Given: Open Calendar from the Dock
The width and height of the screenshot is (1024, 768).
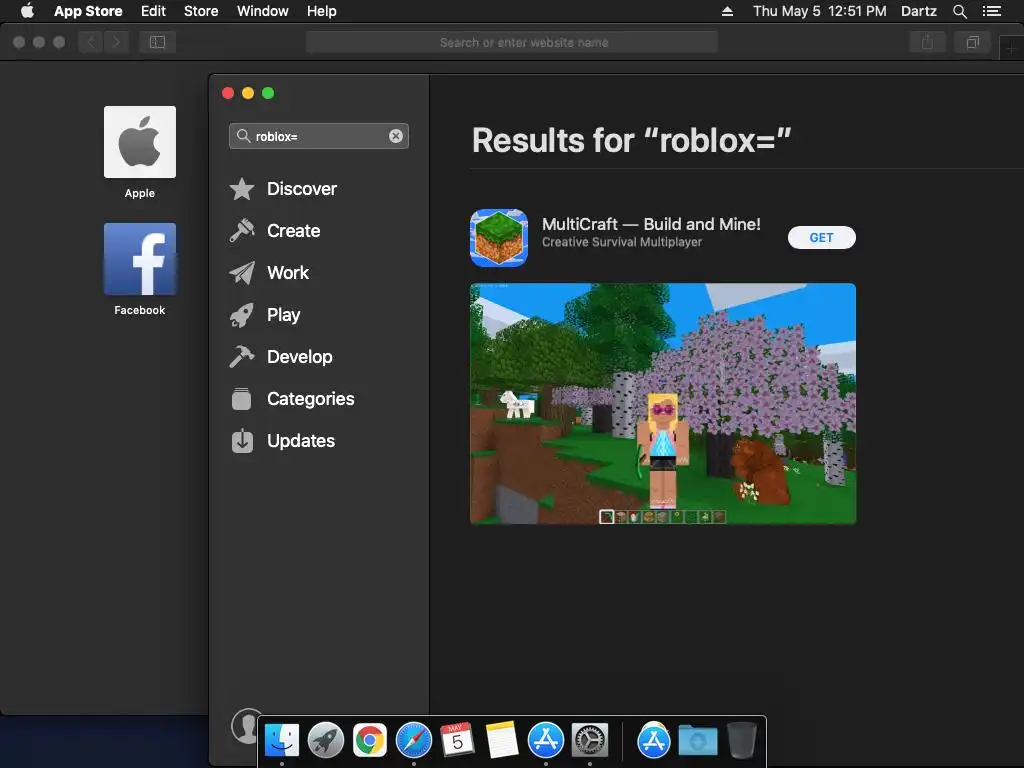Looking at the screenshot, I should coord(457,740).
